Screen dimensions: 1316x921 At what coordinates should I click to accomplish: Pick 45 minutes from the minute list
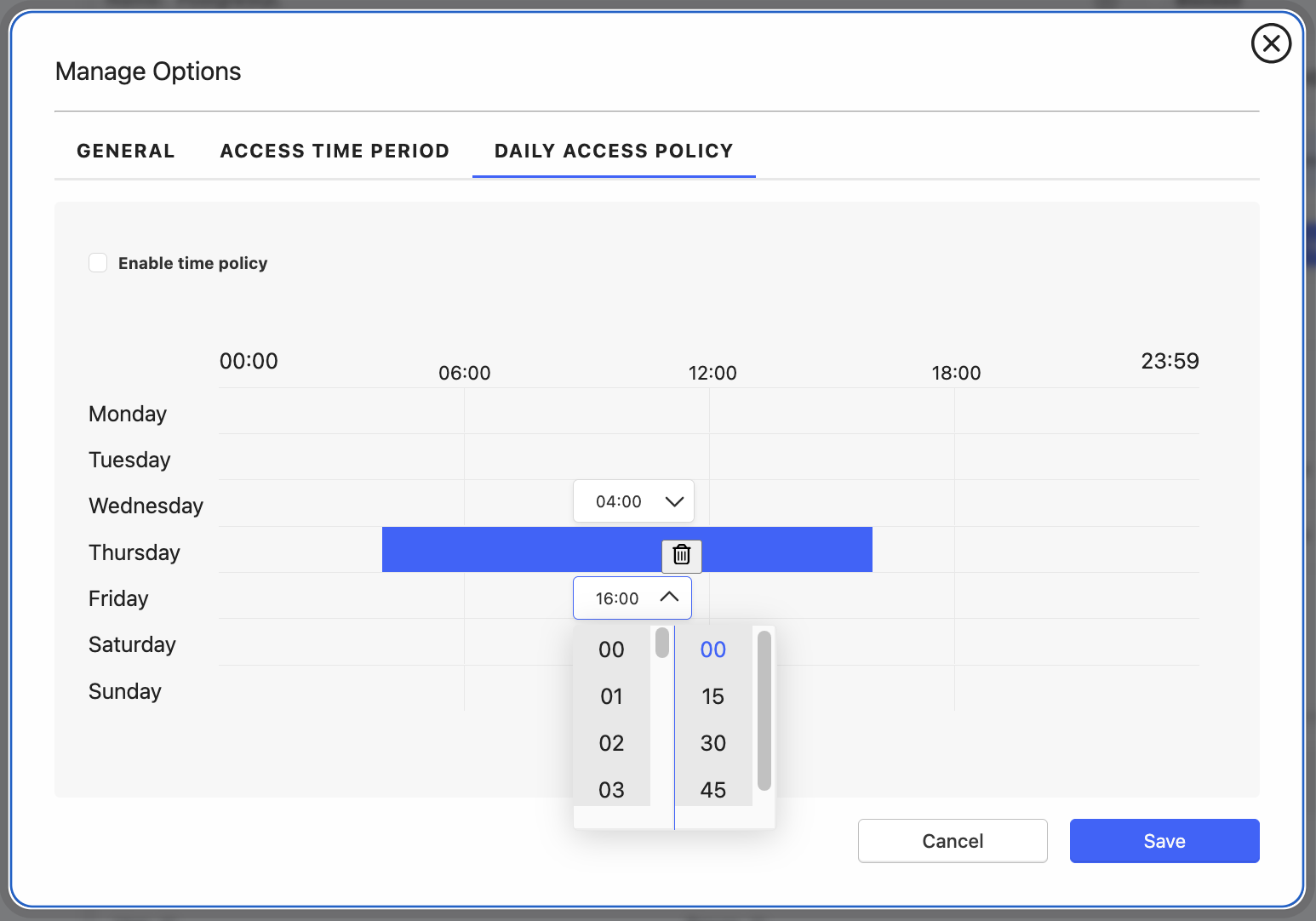[712, 790]
